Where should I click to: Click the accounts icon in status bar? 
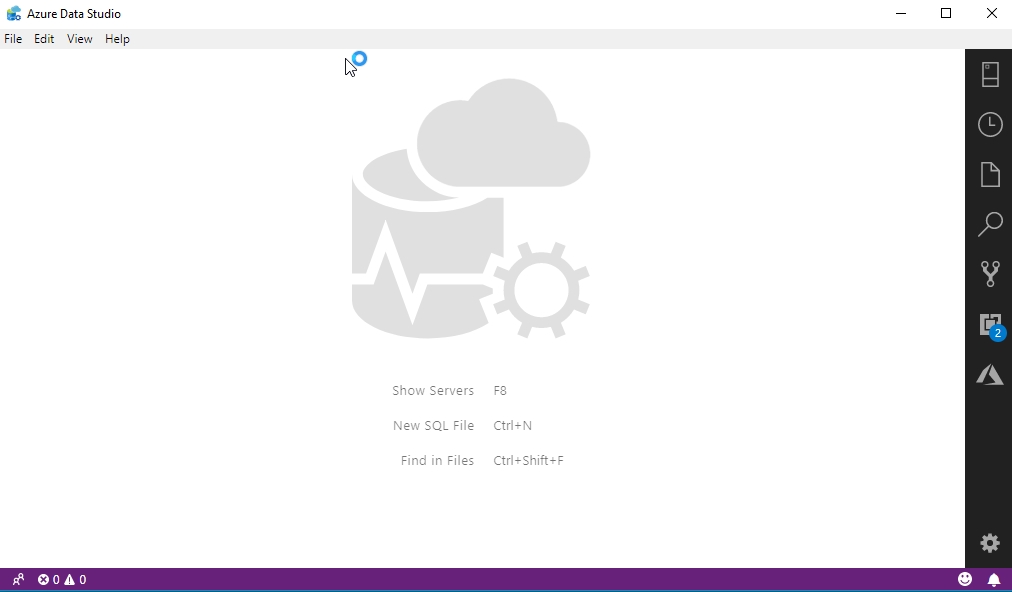pos(18,579)
